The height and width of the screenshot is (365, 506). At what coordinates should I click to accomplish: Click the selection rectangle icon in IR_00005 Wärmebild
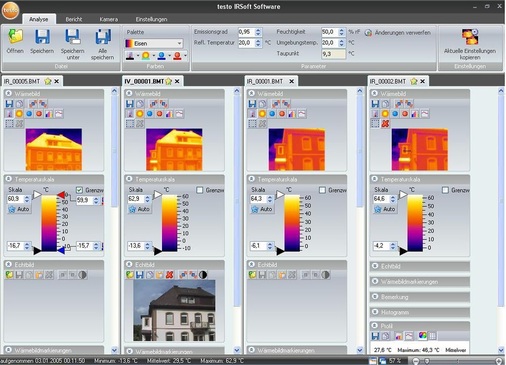(9, 124)
